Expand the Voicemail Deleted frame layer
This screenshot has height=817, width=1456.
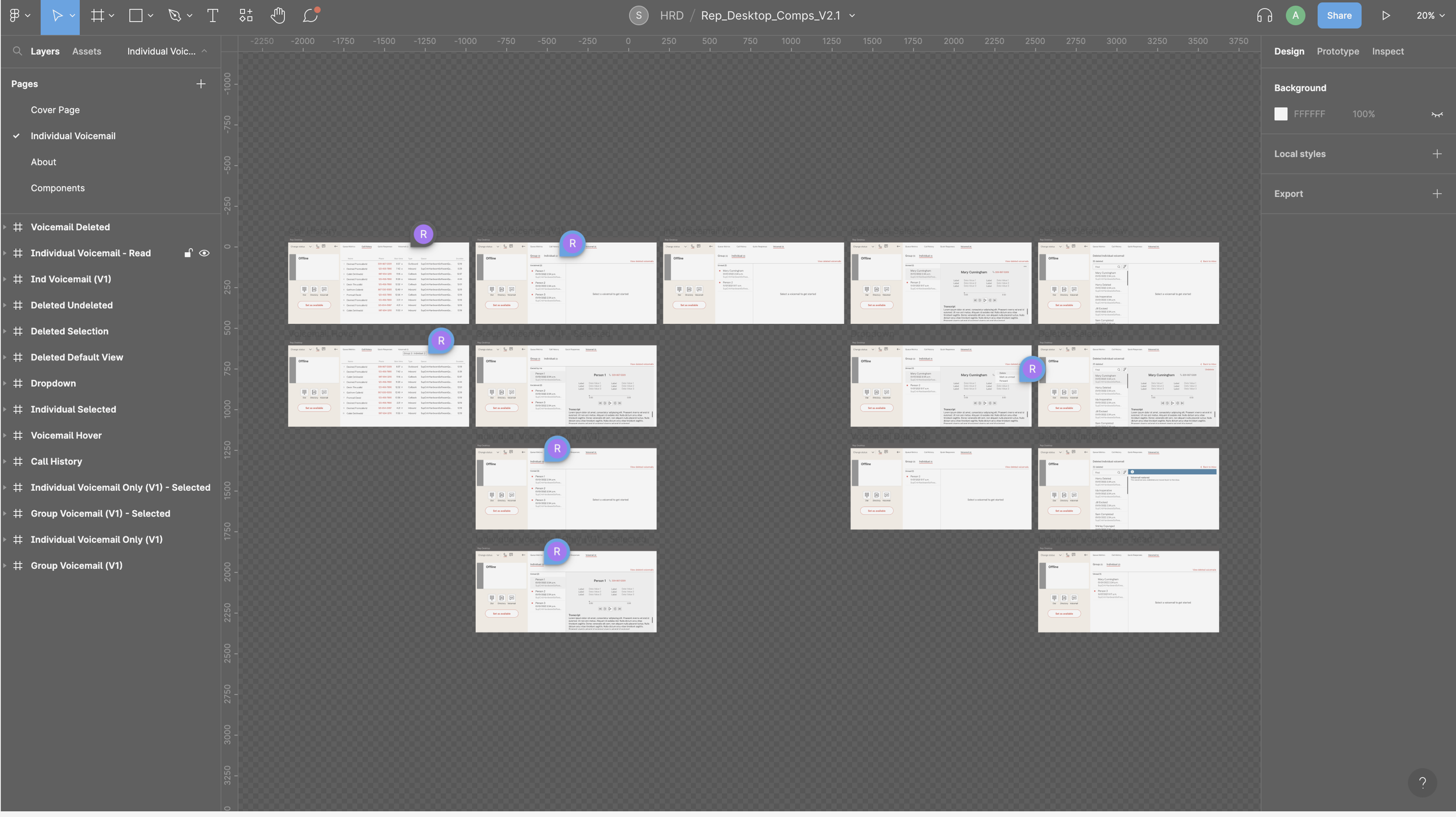[x=5, y=227]
